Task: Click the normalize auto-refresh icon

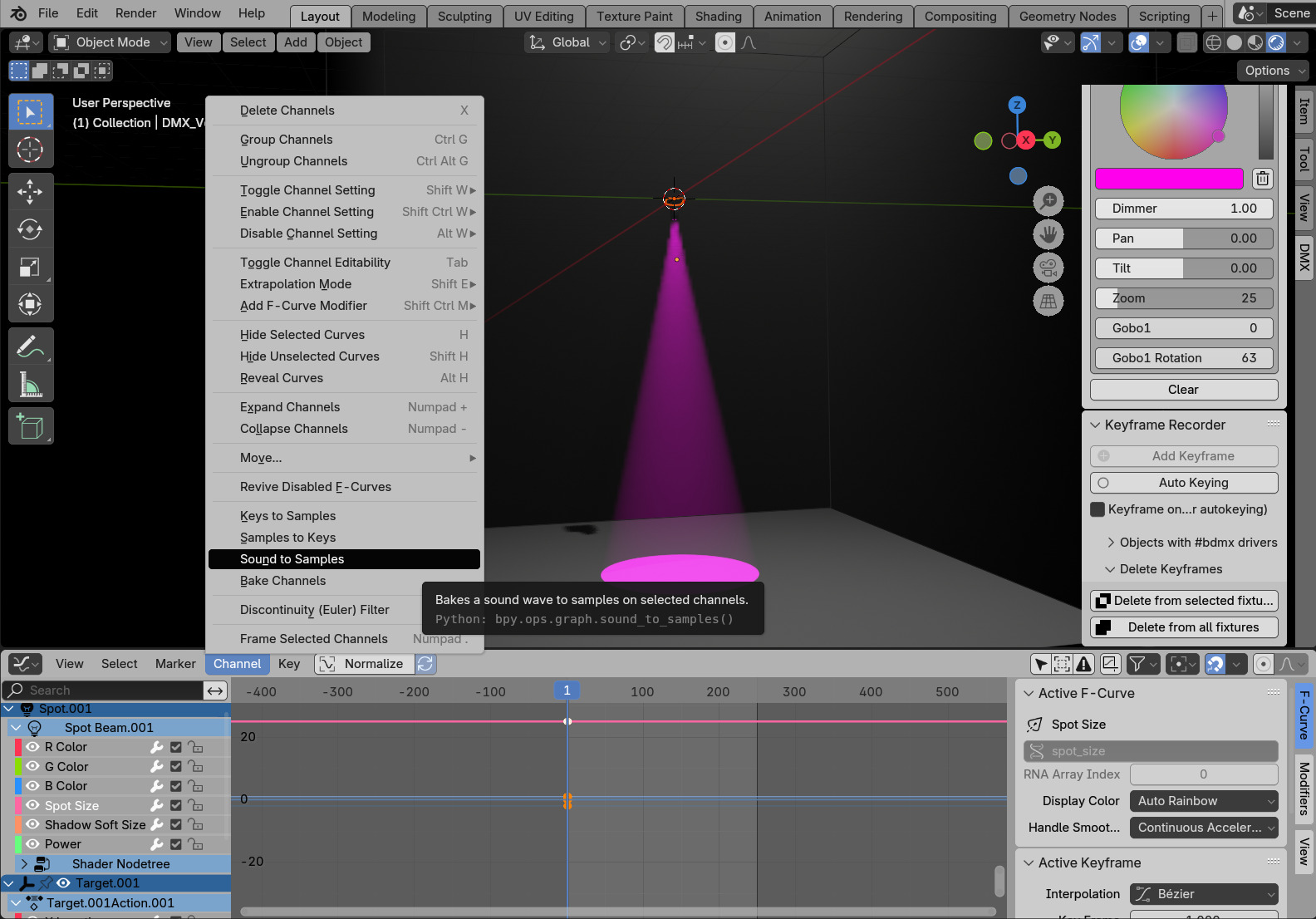Action: tap(425, 664)
